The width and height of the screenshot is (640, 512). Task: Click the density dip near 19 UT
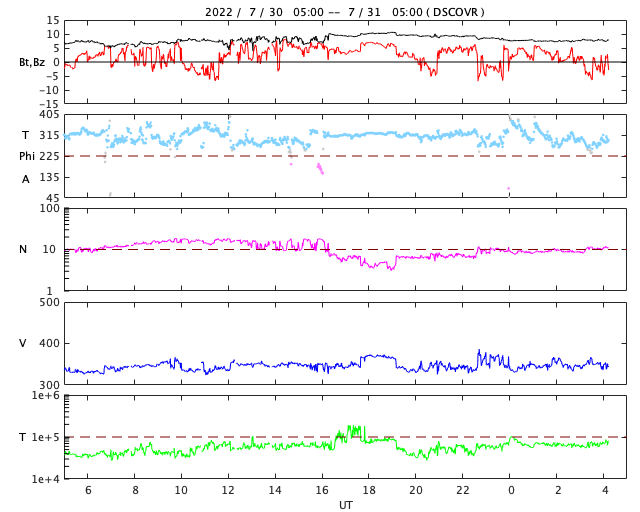click(x=391, y=267)
